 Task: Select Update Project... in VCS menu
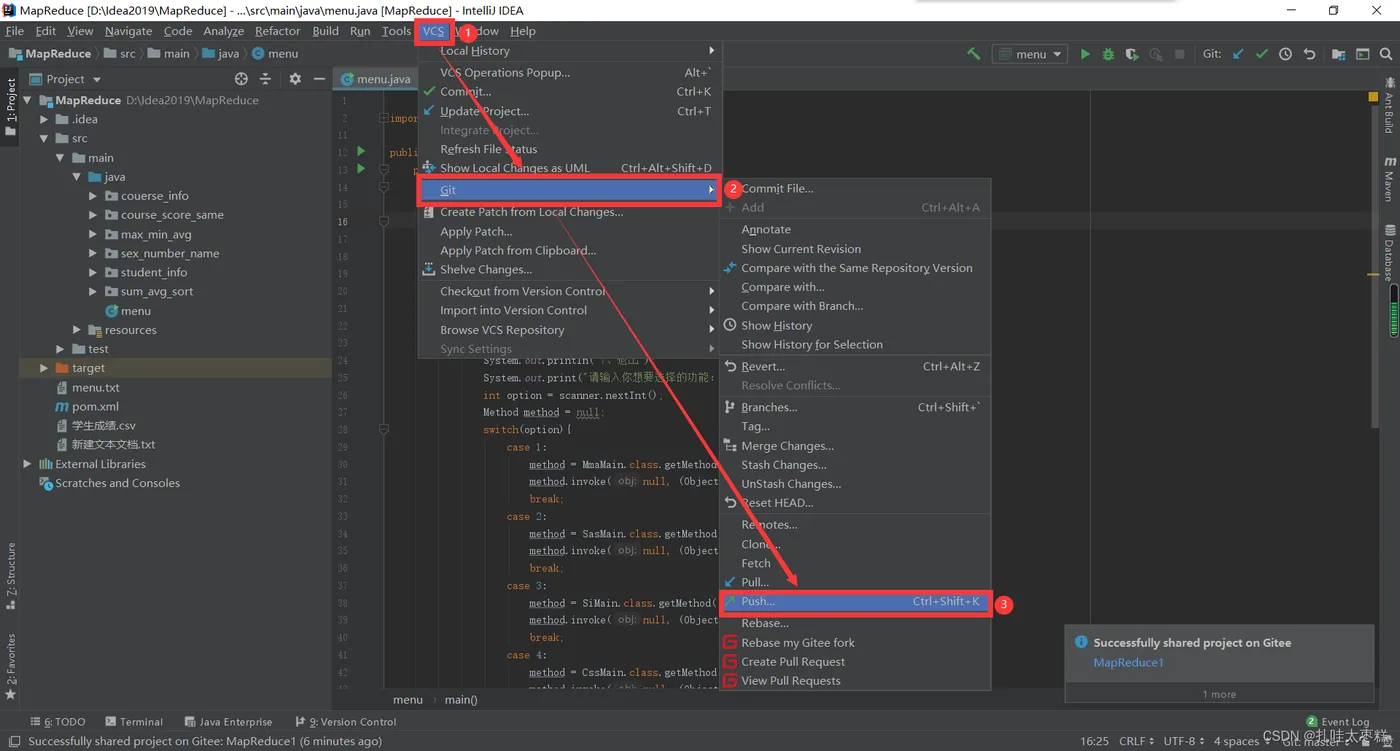pyautogui.click(x=569, y=111)
